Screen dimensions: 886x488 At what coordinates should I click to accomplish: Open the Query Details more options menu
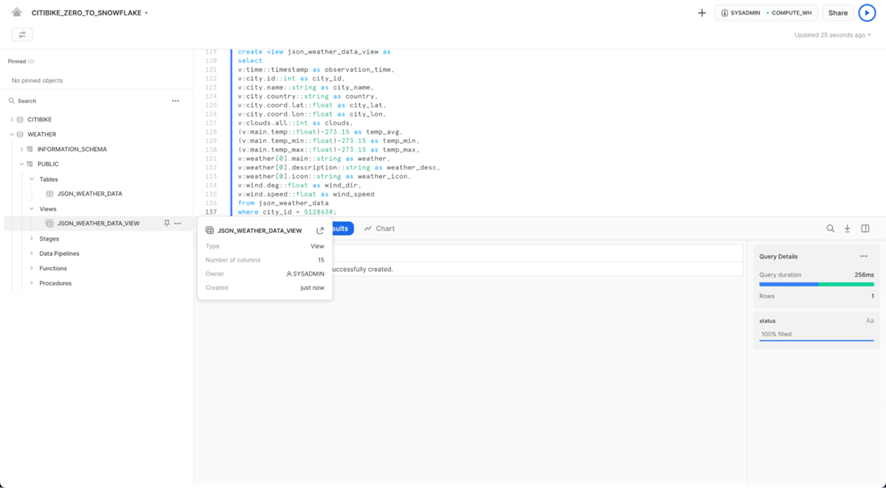tap(864, 257)
